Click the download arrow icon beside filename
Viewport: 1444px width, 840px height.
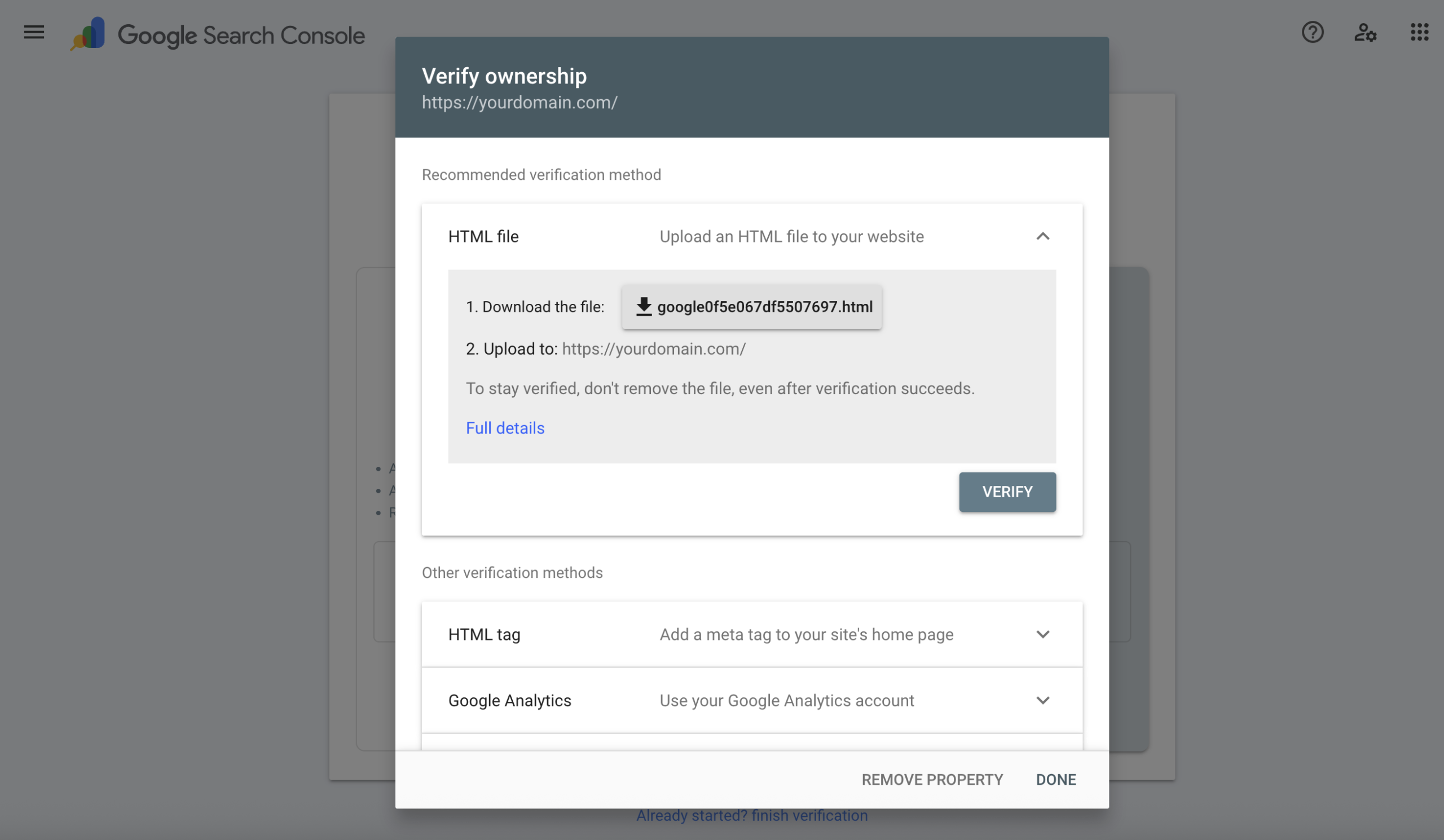click(644, 307)
